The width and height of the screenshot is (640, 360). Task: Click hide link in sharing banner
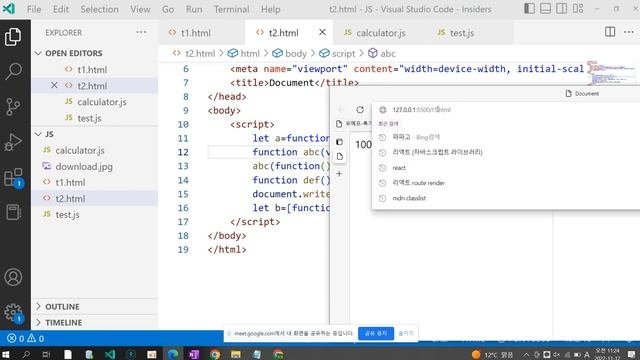click(x=406, y=333)
